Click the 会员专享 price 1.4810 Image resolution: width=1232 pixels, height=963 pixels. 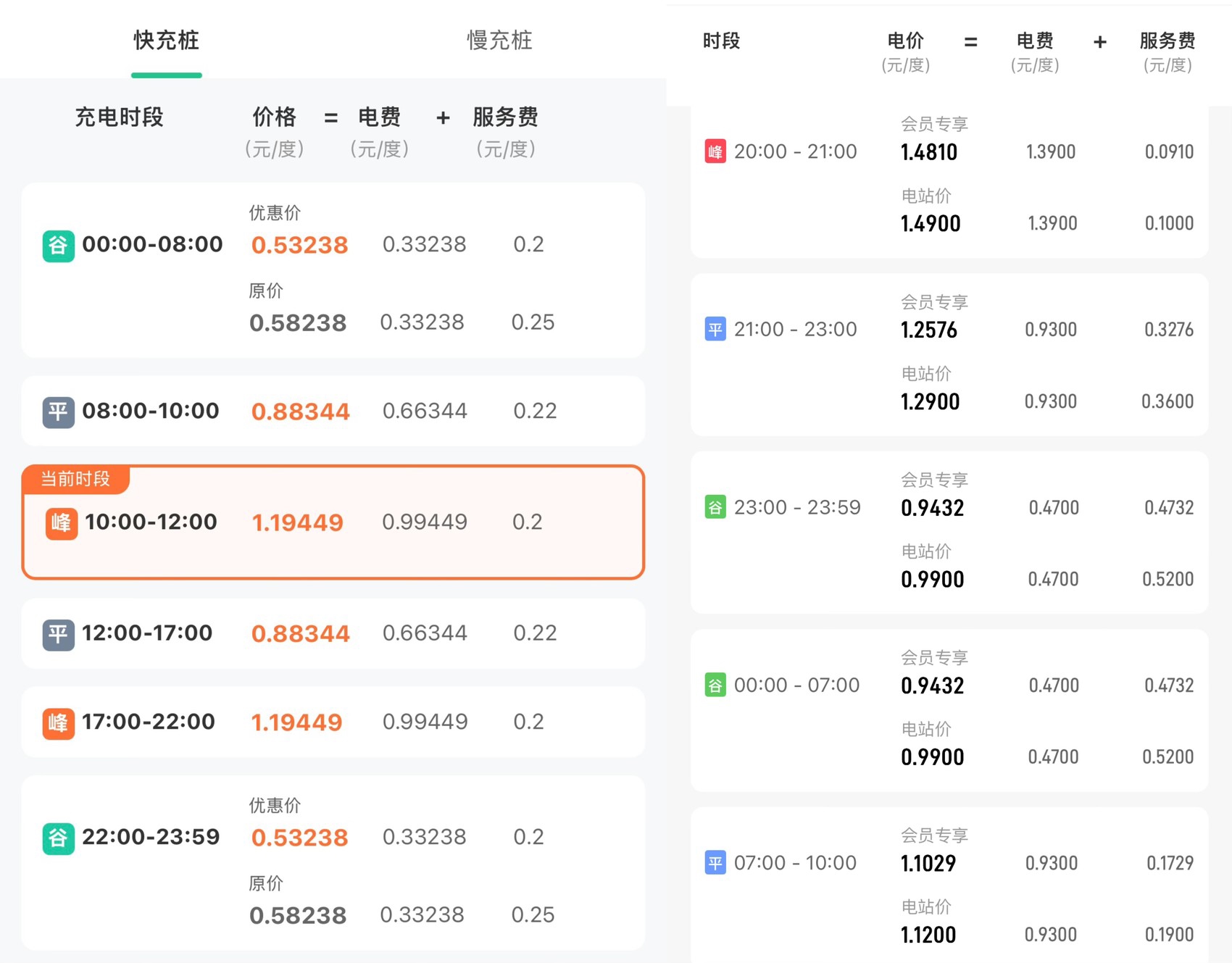[x=928, y=152]
